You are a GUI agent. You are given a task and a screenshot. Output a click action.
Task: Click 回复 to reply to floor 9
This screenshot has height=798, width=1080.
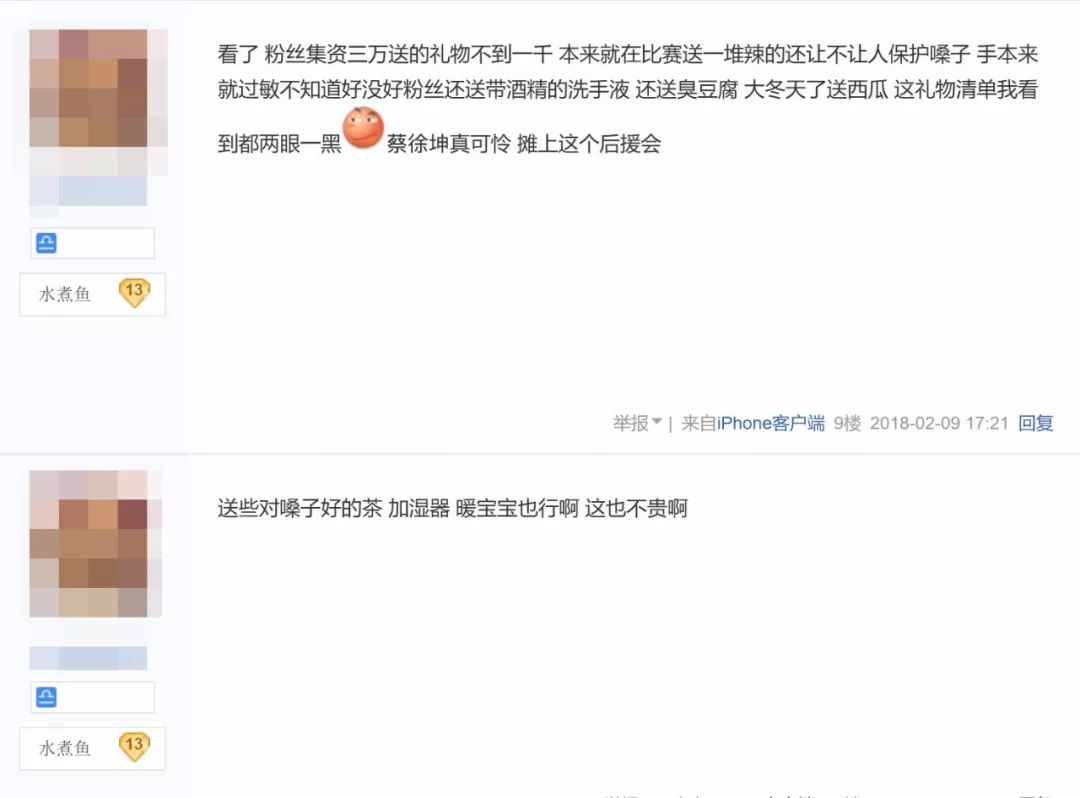[x=1035, y=423]
